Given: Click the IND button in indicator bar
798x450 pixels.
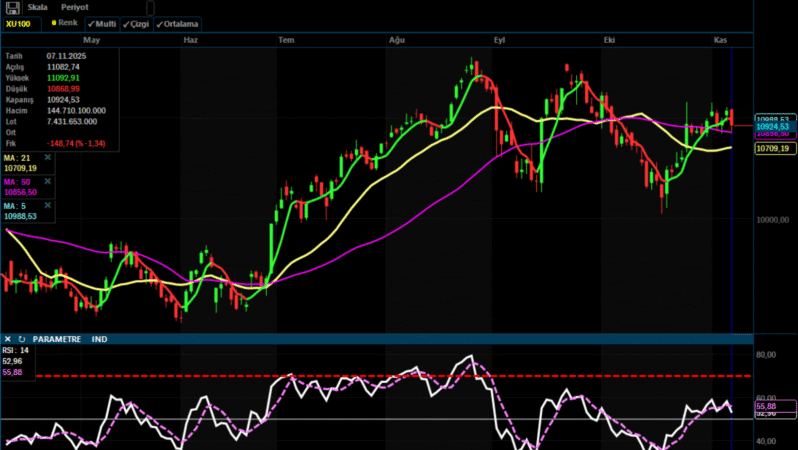Looking at the screenshot, I should click(100, 339).
